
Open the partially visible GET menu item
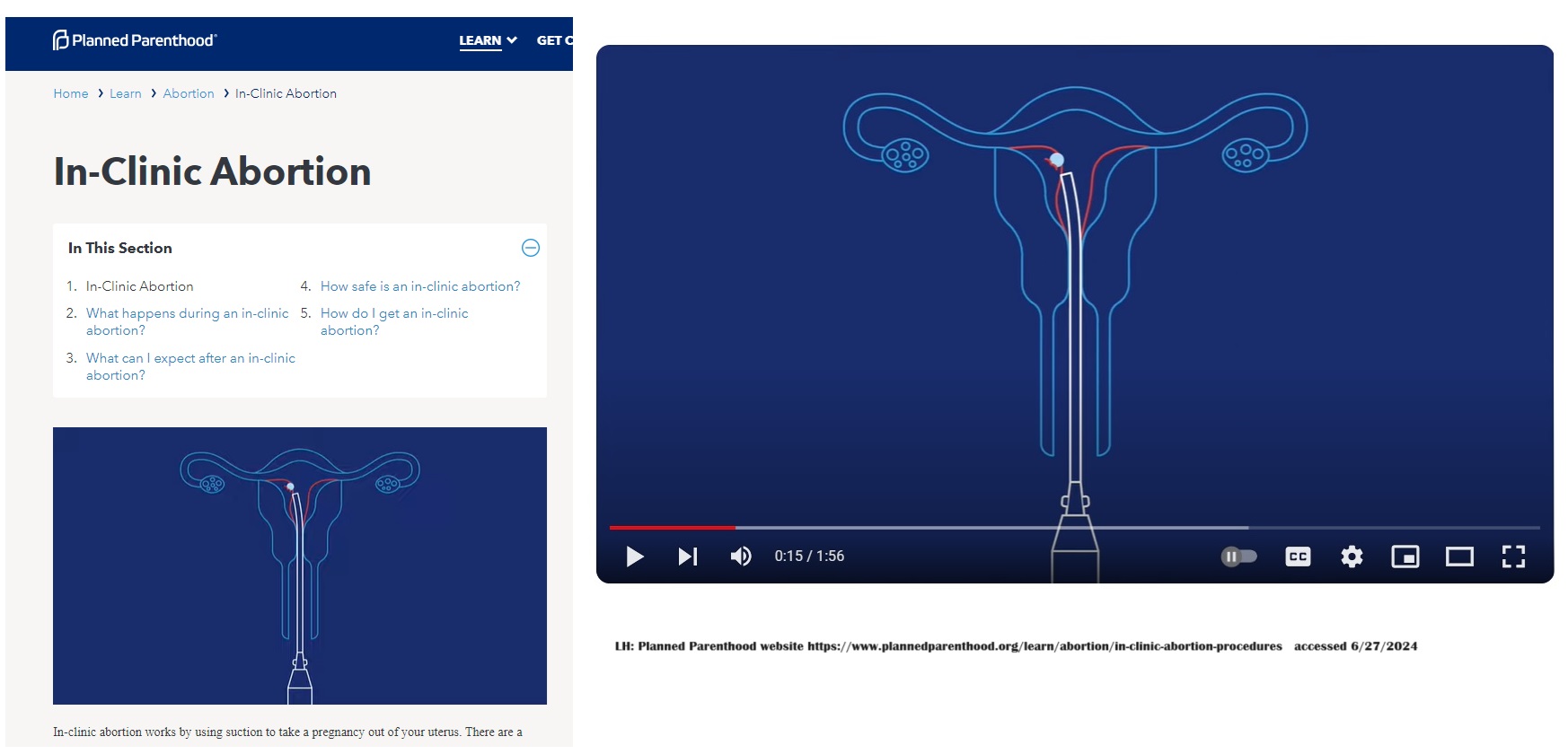[x=554, y=40]
